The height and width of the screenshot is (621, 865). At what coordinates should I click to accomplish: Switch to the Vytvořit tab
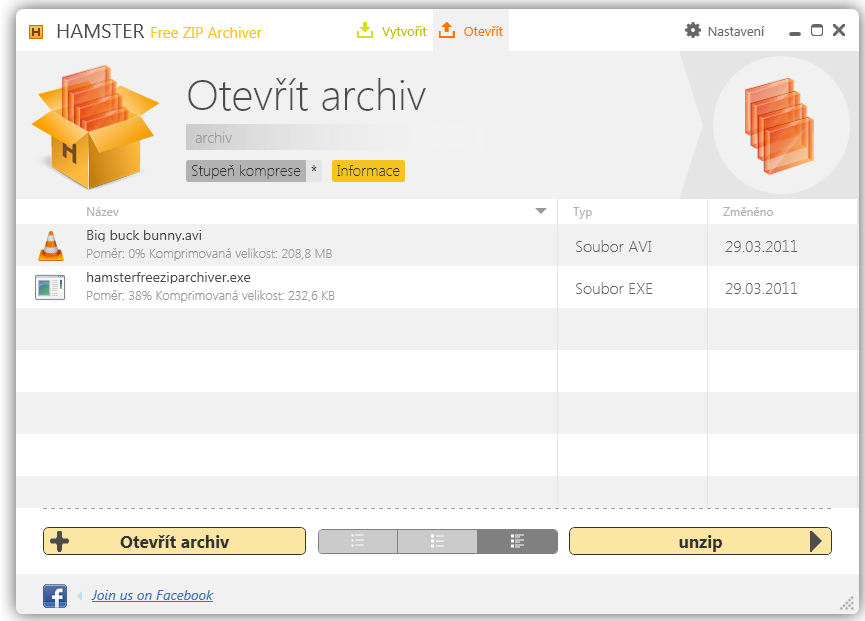392,31
